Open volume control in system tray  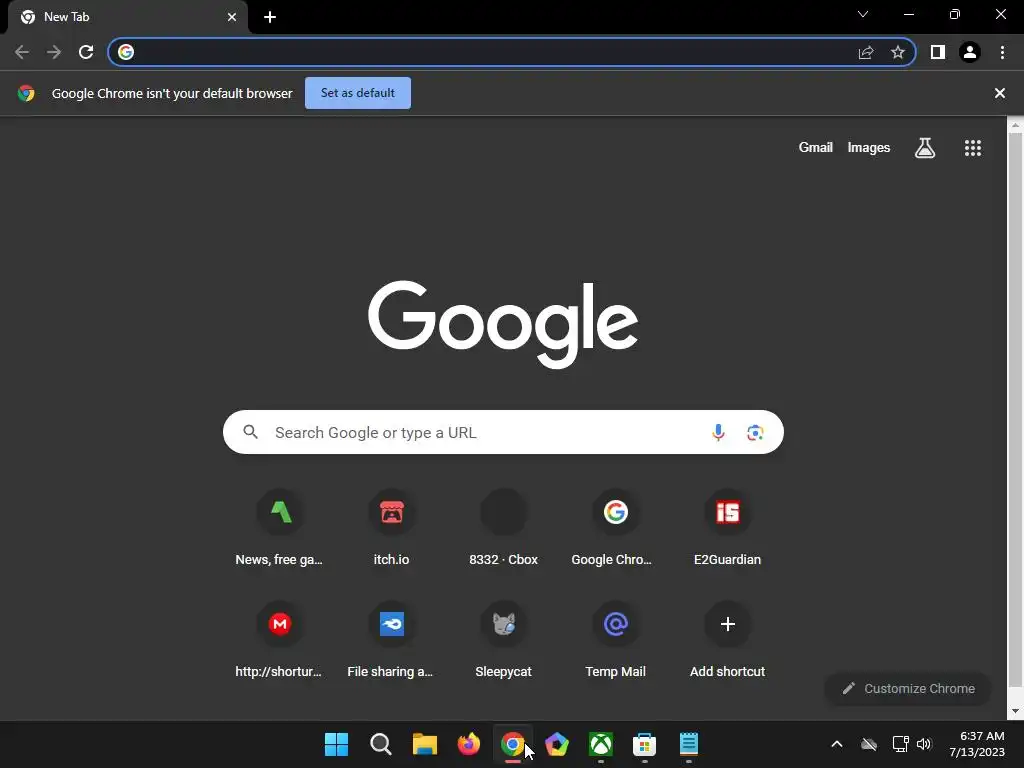[x=924, y=744]
